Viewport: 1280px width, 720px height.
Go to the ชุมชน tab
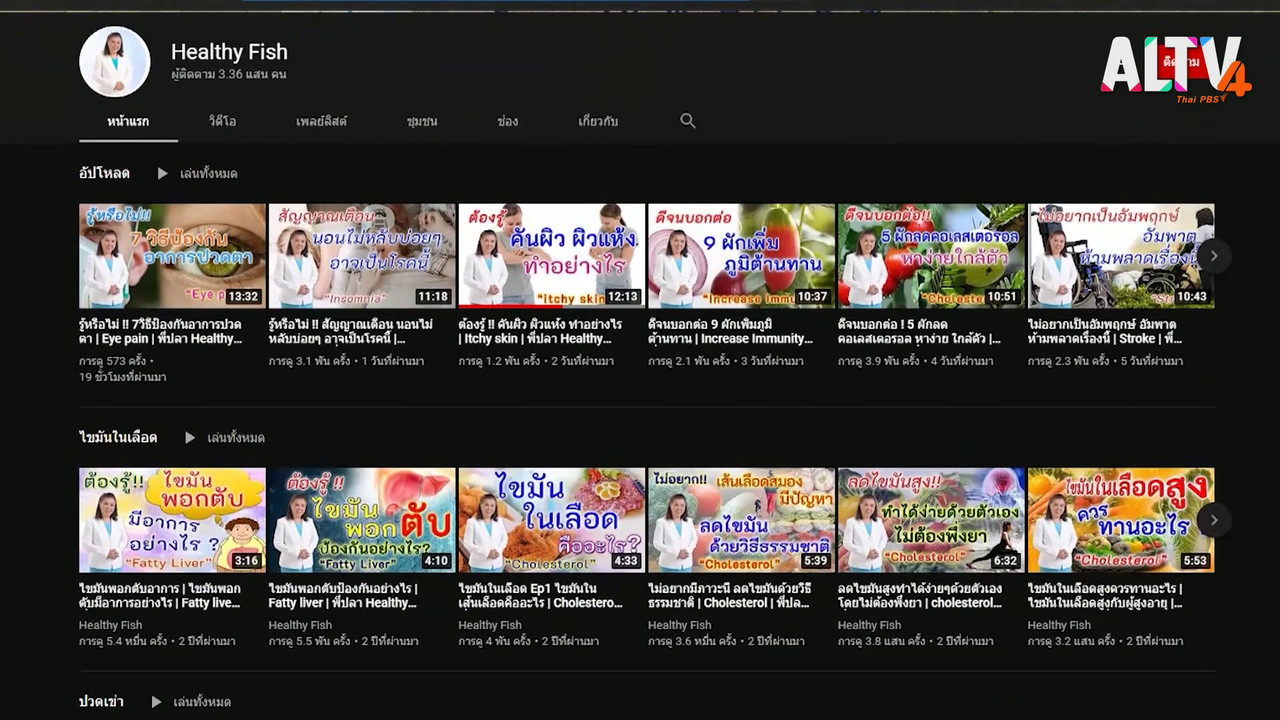coord(422,121)
